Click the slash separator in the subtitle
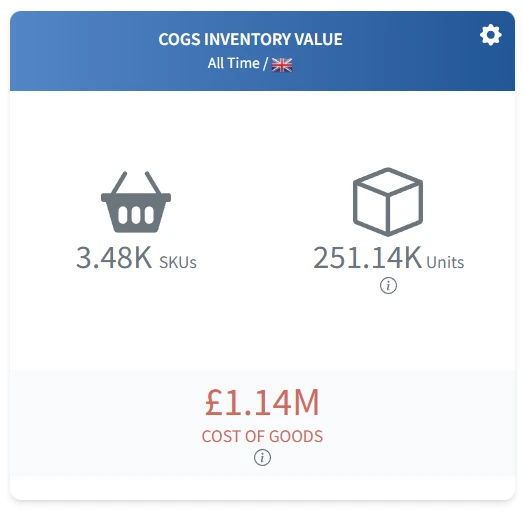Screen dimensions: 523x511 point(265,63)
